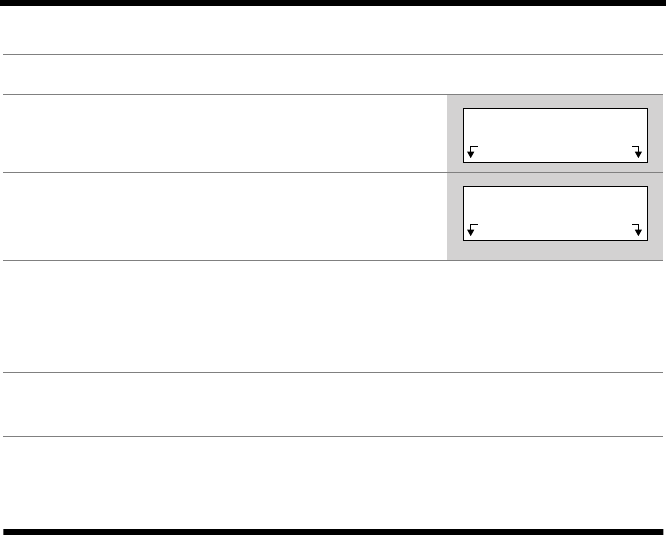This screenshot has height=535, width=666.
Task: Click the first thin divider line below the top bar
Action: 333,54
